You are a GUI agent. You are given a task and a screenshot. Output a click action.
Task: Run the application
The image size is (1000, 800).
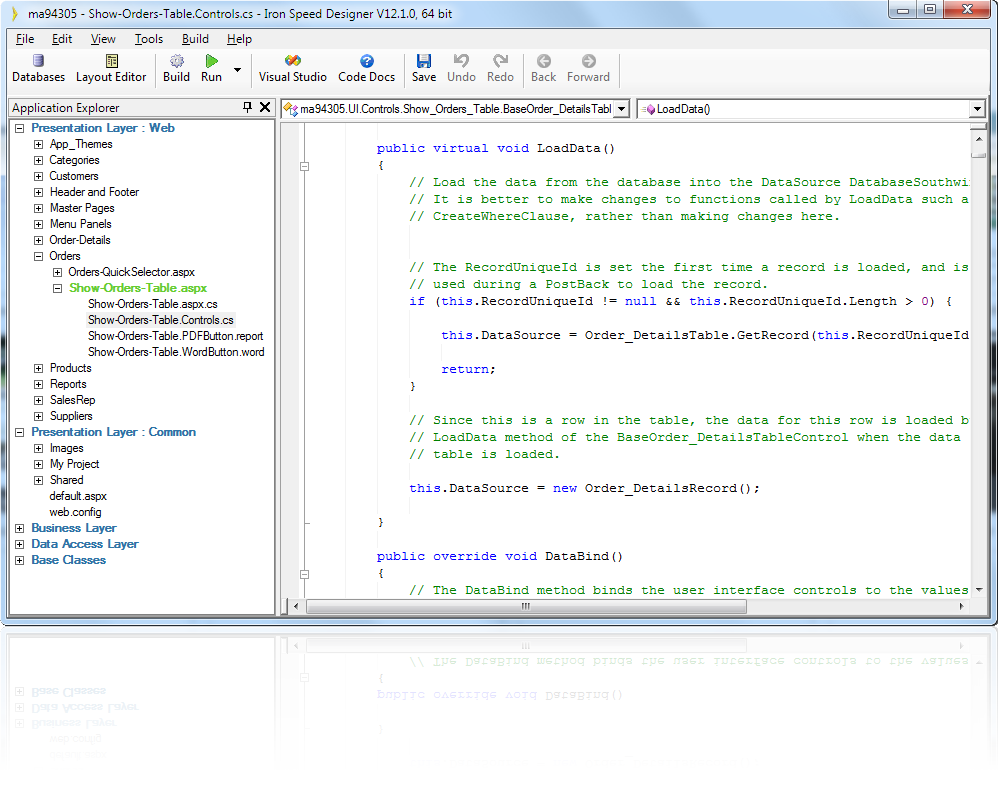[210, 70]
